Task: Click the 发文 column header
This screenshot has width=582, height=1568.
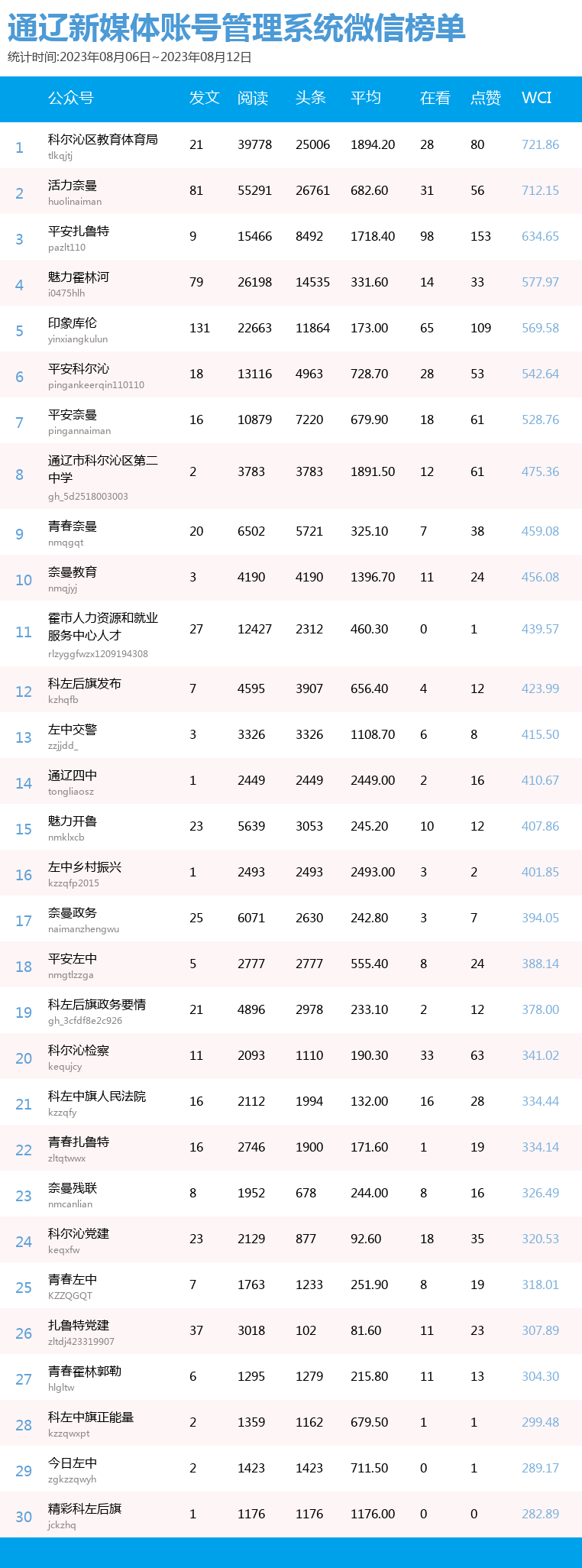Action: pyautogui.click(x=205, y=98)
